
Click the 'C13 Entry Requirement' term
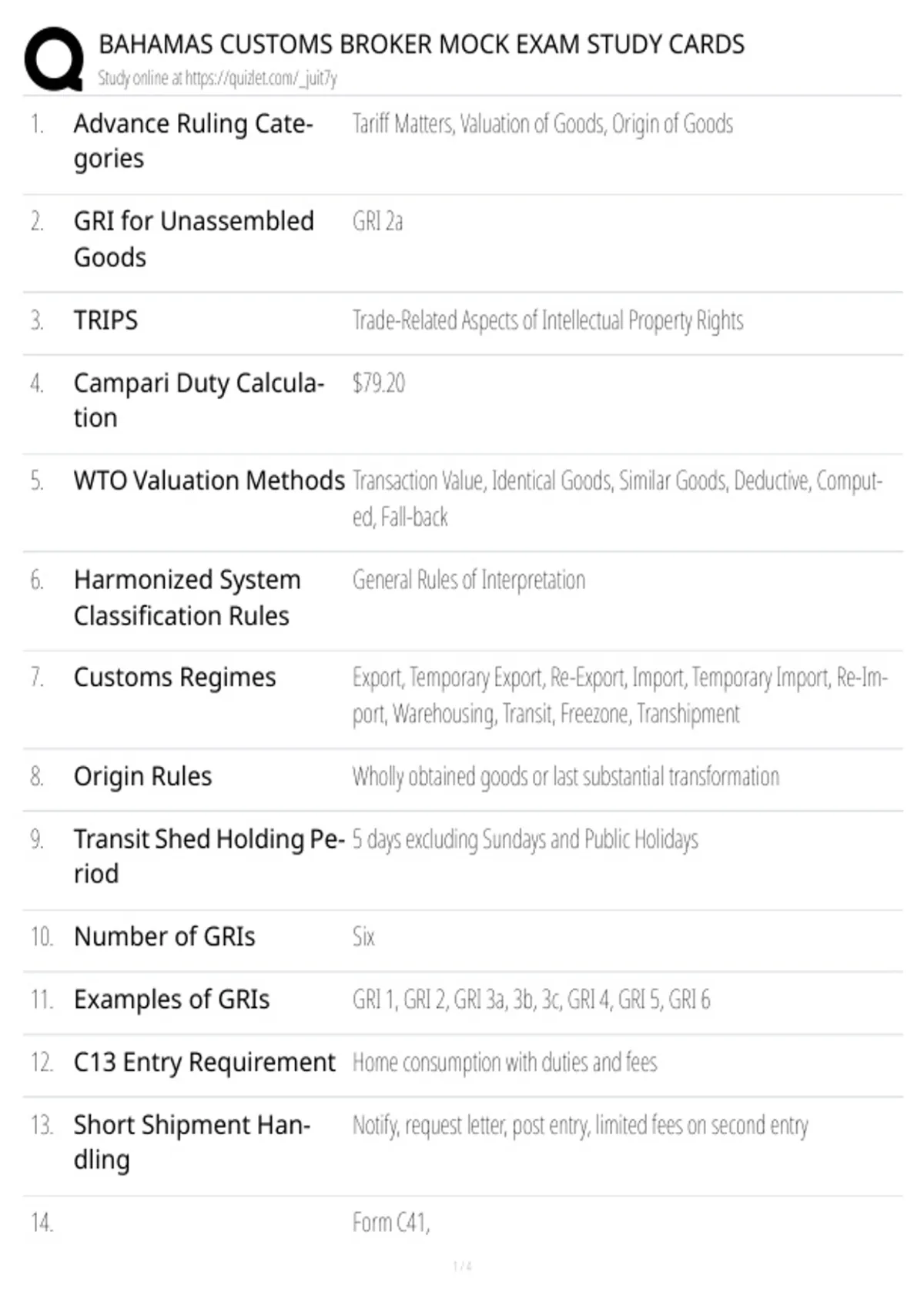[204, 1063]
